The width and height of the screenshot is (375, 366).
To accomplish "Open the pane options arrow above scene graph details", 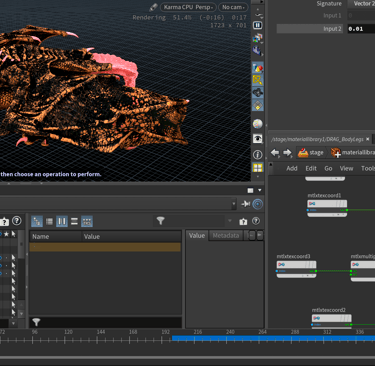I will (260, 190).
